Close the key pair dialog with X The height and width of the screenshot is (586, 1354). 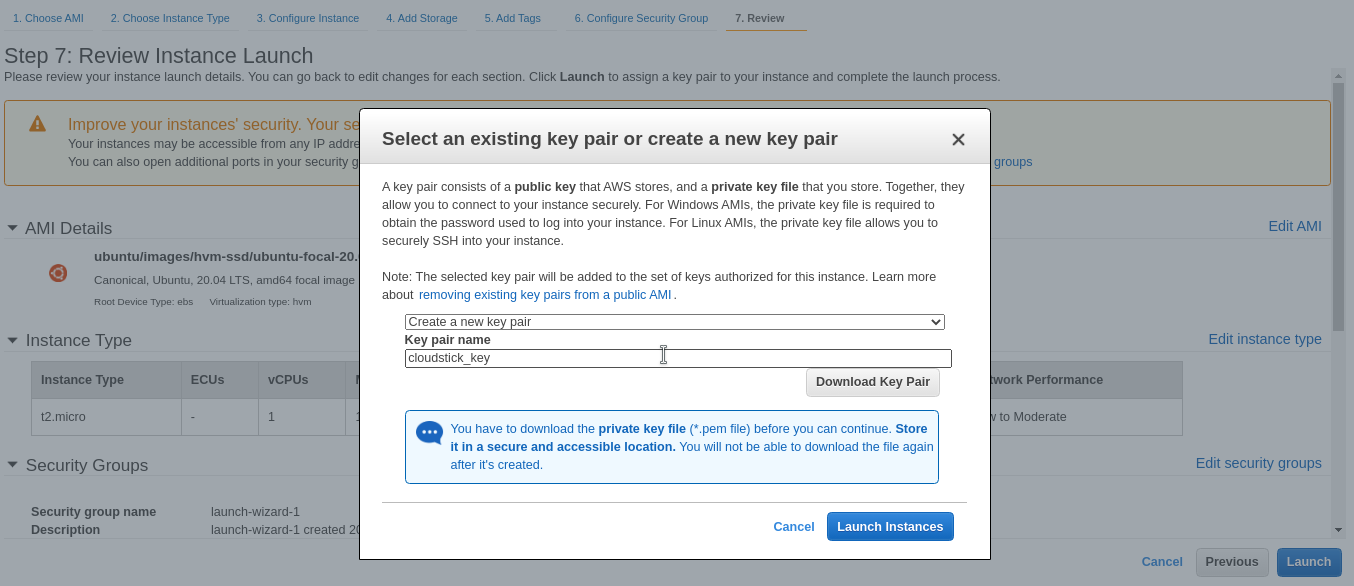pyautogui.click(x=958, y=140)
